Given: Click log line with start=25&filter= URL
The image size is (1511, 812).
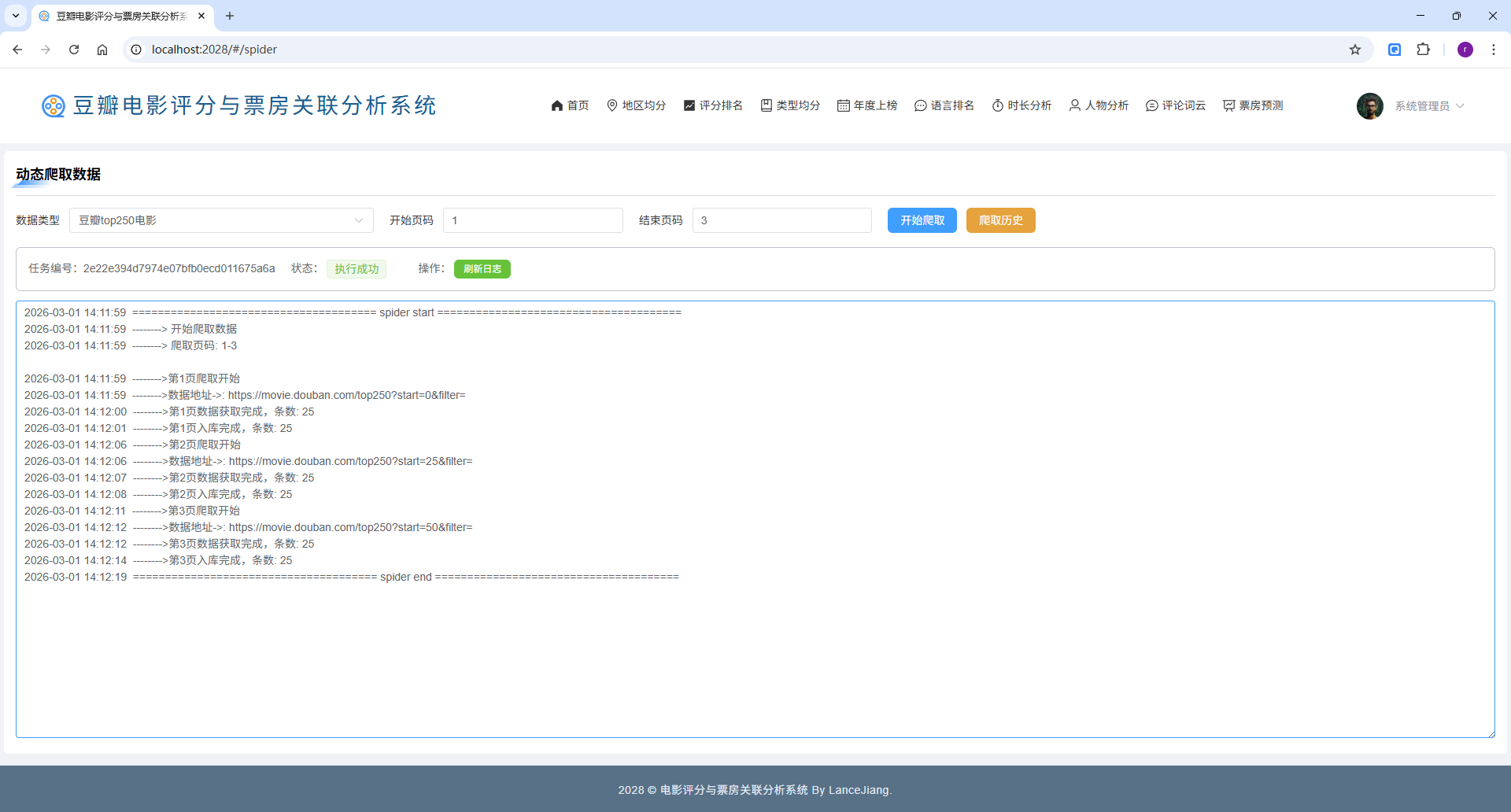Looking at the screenshot, I should [x=248, y=461].
